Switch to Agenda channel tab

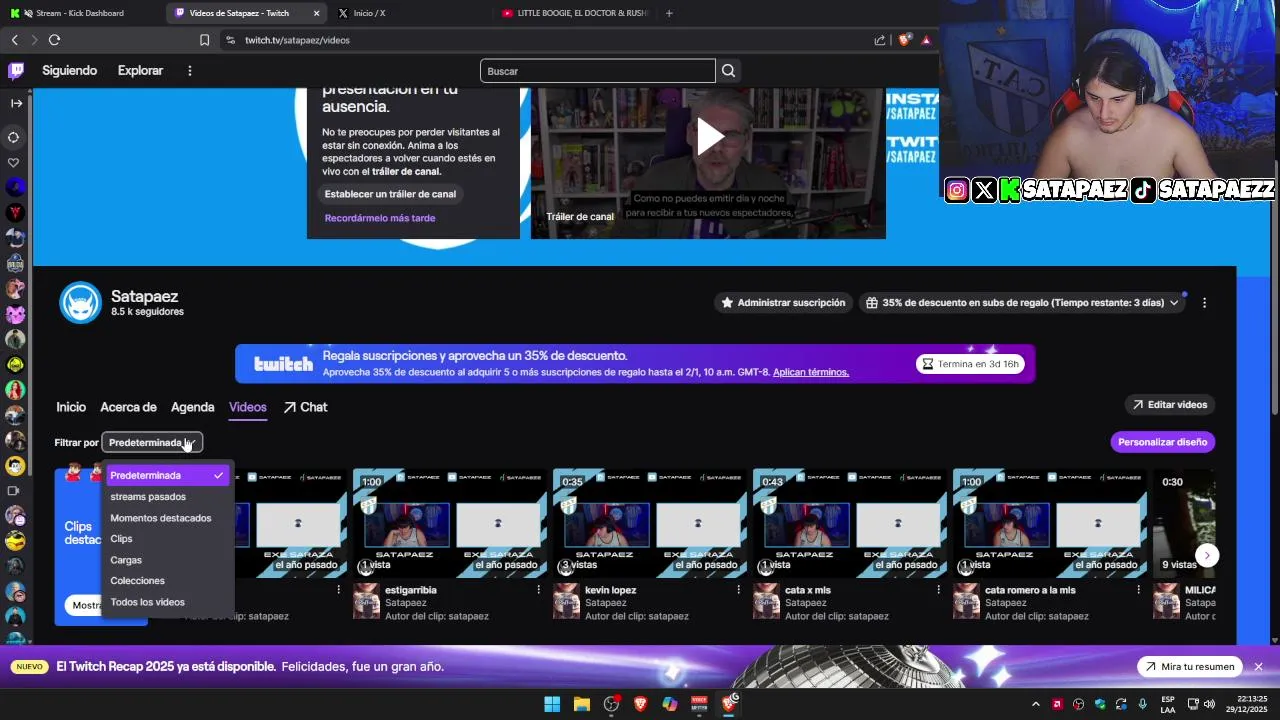coord(192,407)
